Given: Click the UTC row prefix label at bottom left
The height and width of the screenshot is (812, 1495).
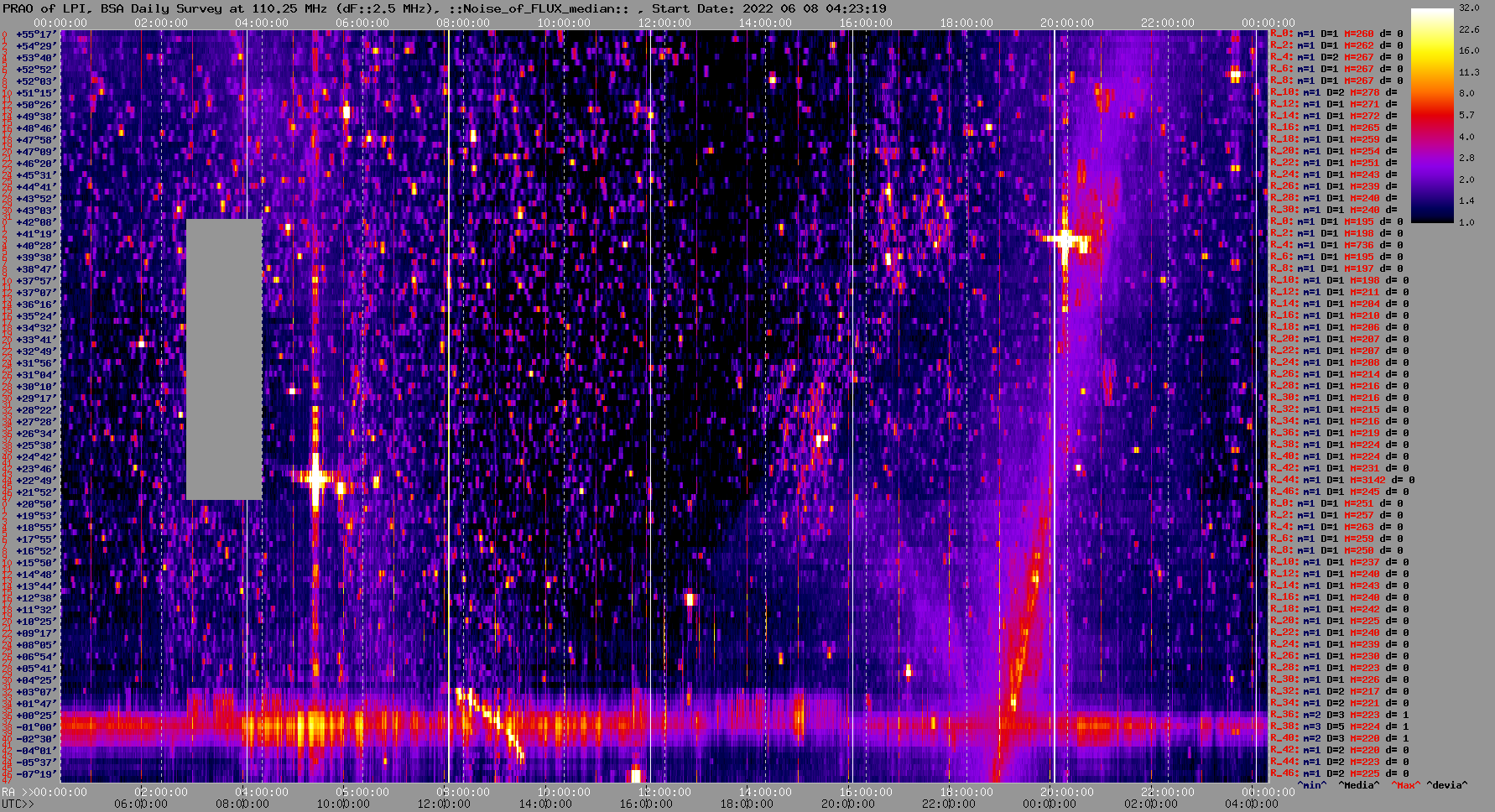Looking at the screenshot, I should point(18,804).
